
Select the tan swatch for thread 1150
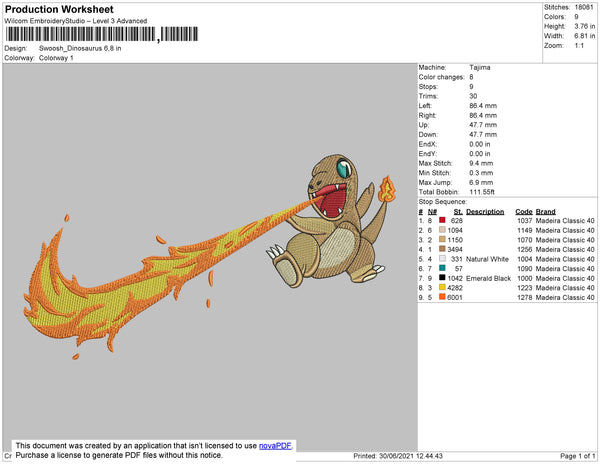pyautogui.click(x=442, y=239)
